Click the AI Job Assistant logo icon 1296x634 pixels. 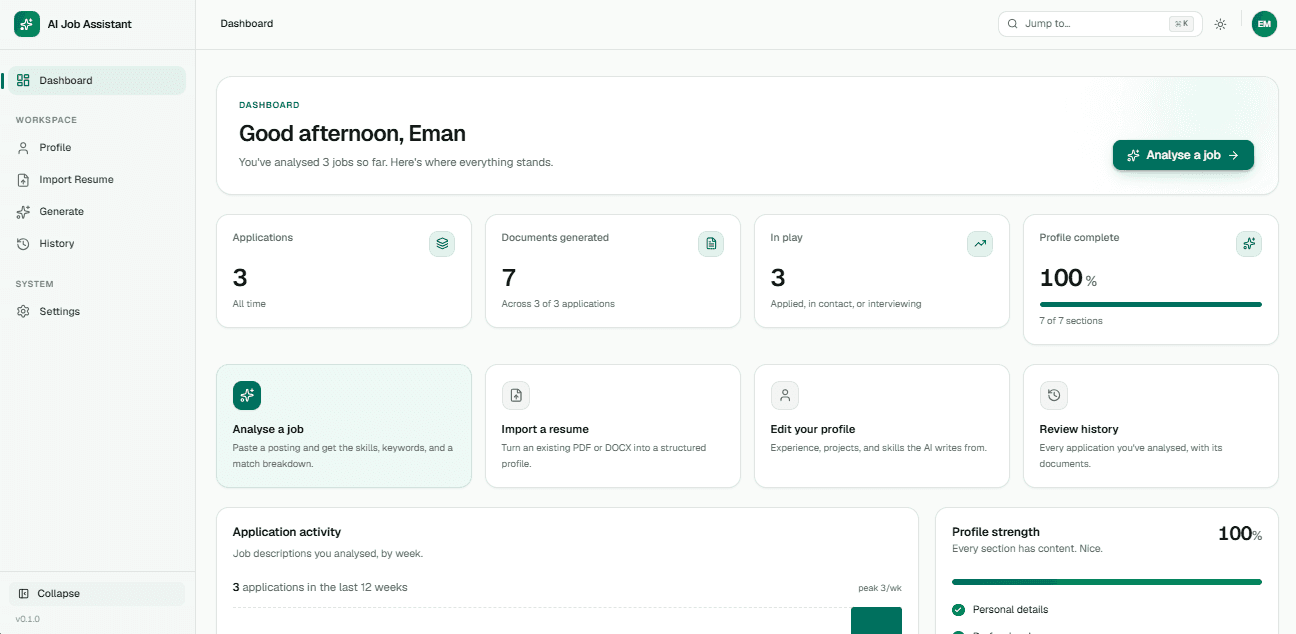pos(27,24)
